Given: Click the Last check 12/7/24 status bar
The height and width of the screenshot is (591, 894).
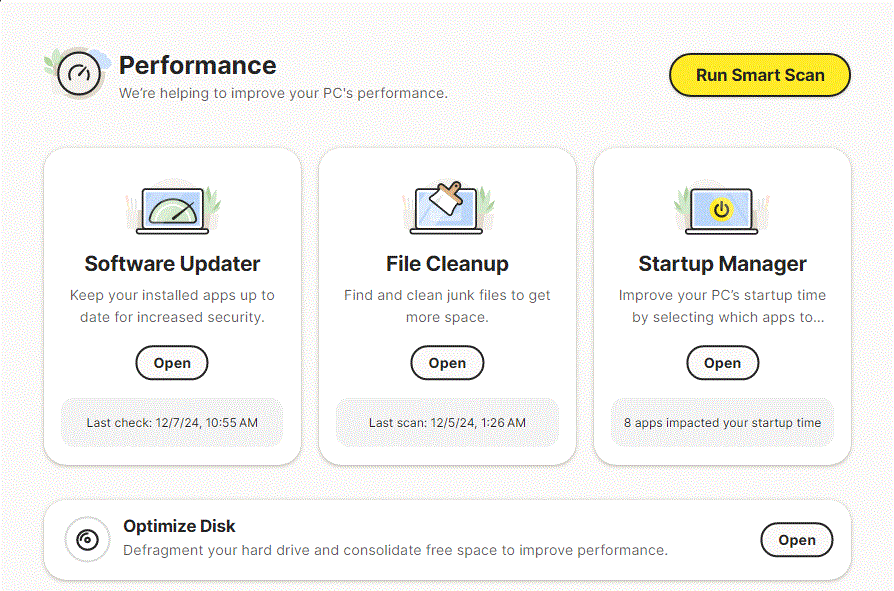Looking at the screenshot, I should click(x=172, y=423).
